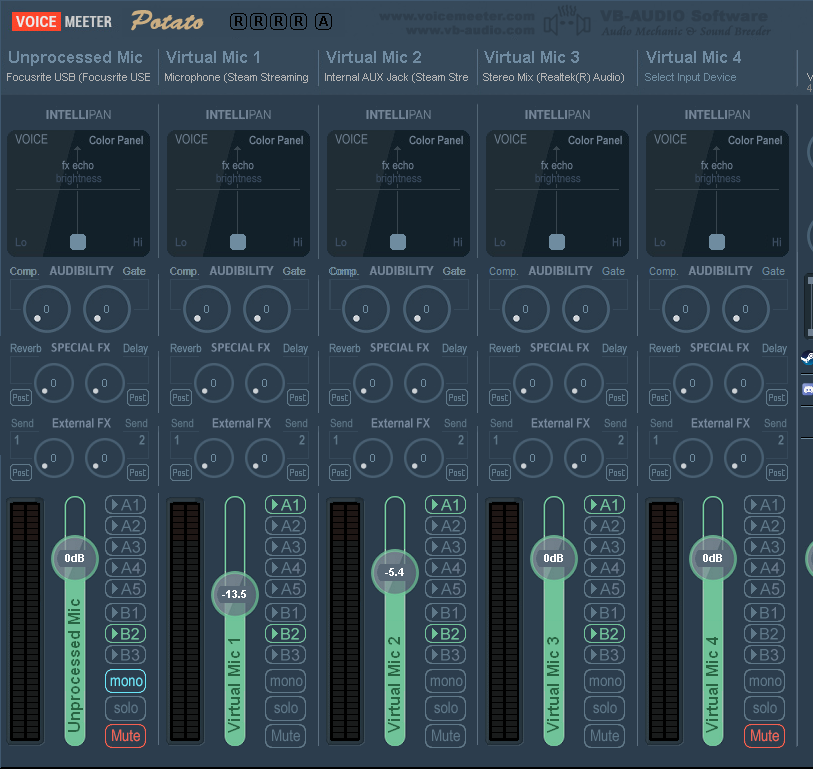This screenshot has height=769, width=813.
Task: Enable A2 output on Virtual Mic 3
Action: click(605, 526)
